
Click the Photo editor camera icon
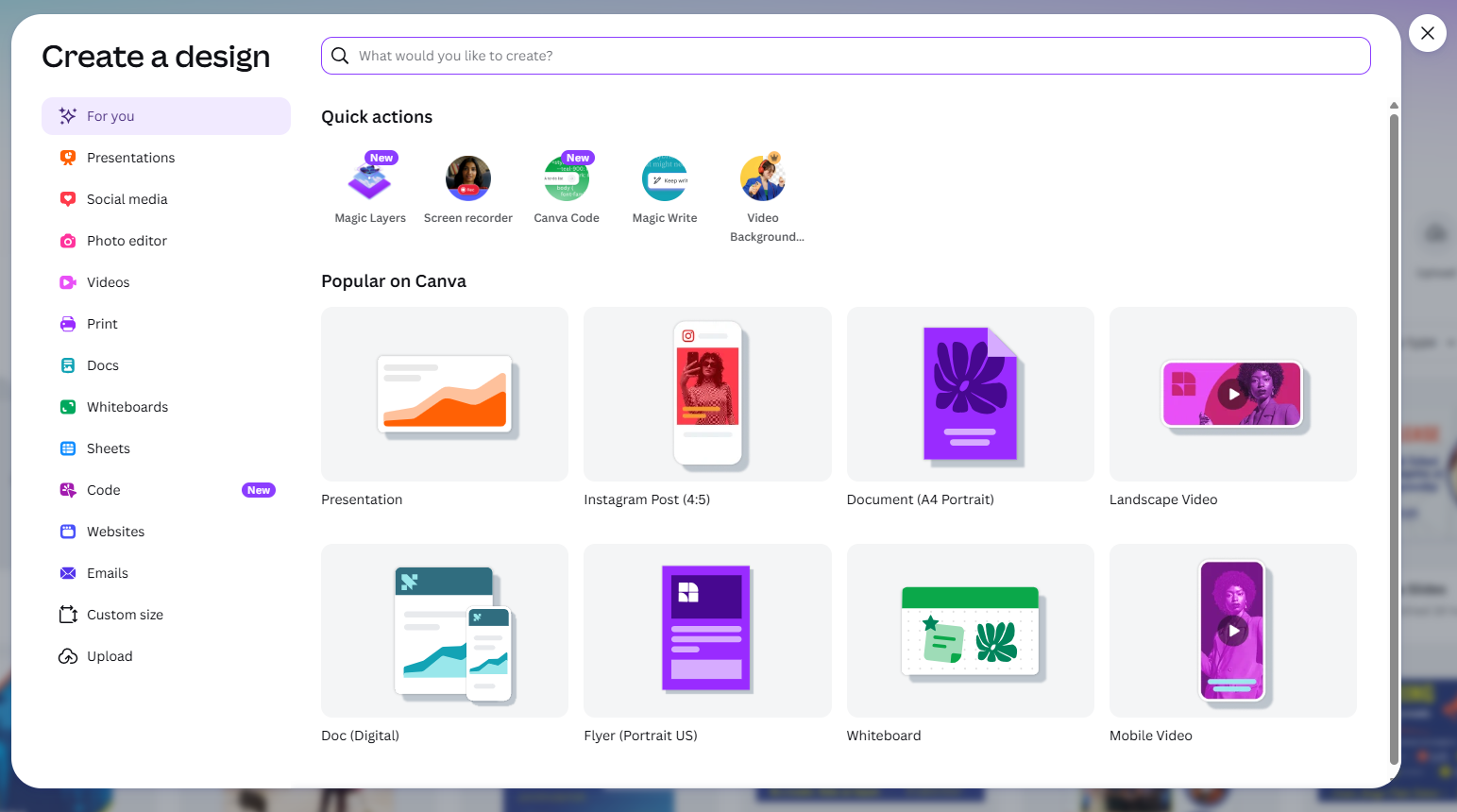(x=68, y=241)
